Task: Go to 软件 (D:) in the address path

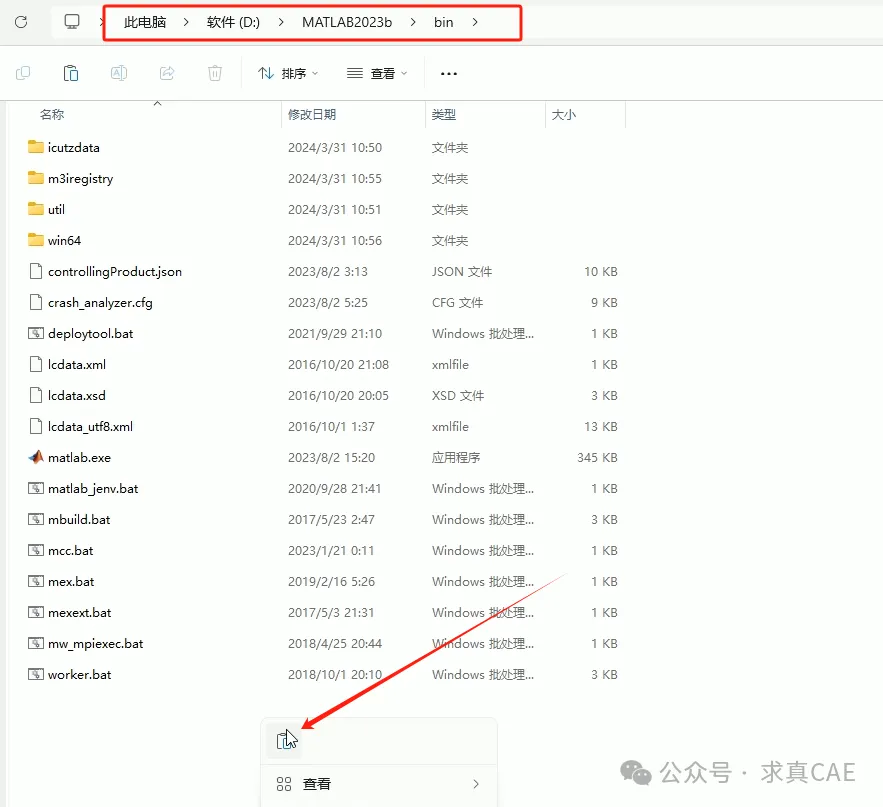Action: point(233,23)
